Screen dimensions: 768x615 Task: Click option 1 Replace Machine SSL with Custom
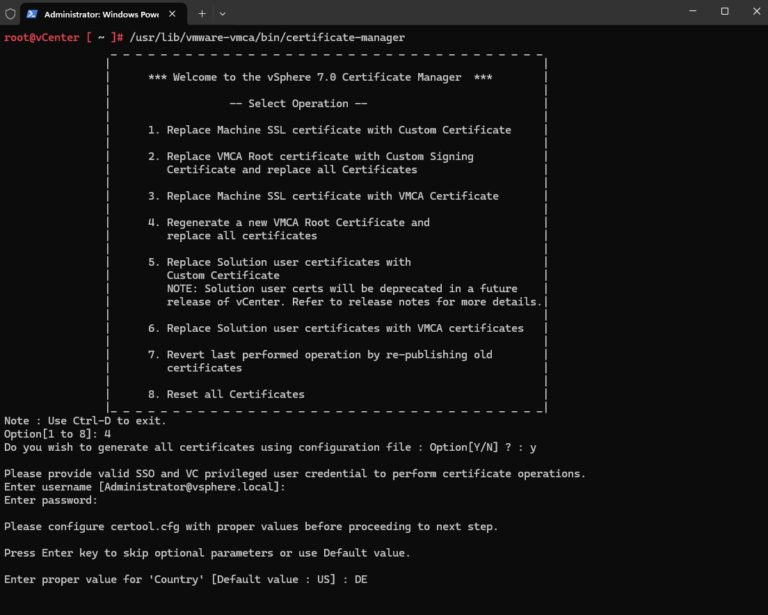[330, 130]
